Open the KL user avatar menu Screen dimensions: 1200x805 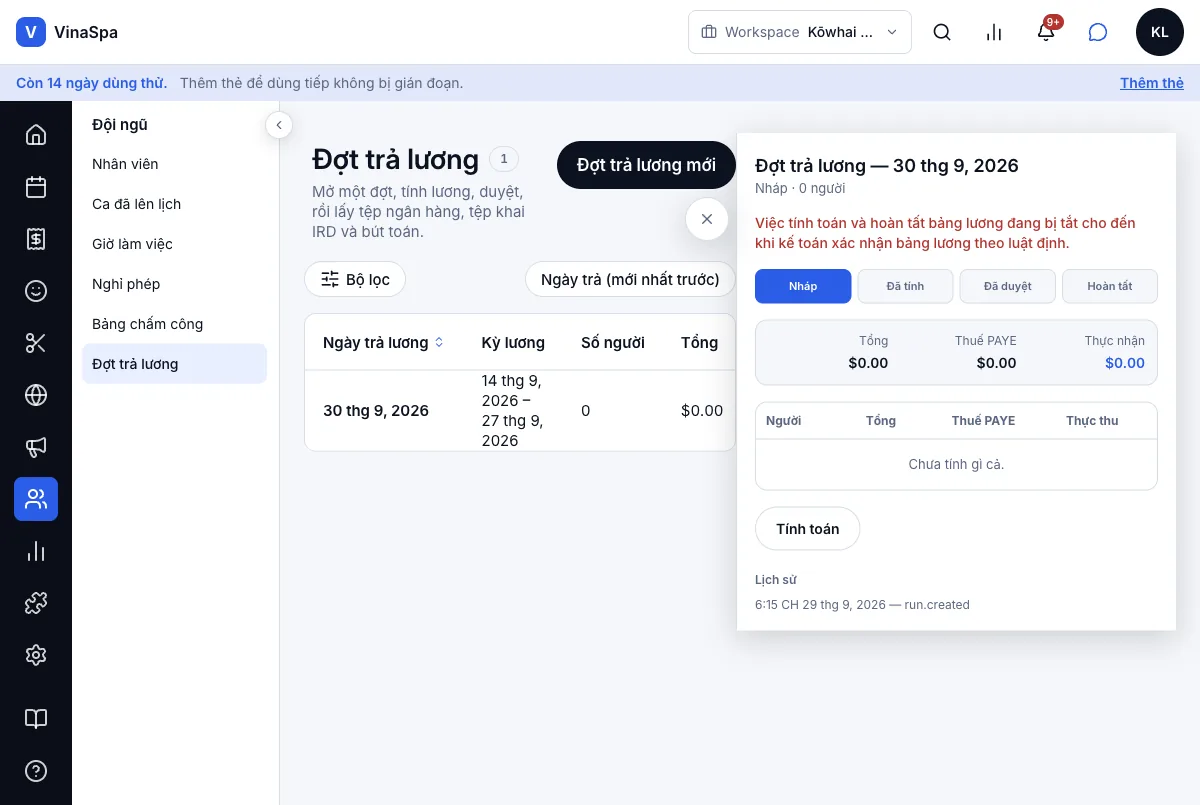1160,32
